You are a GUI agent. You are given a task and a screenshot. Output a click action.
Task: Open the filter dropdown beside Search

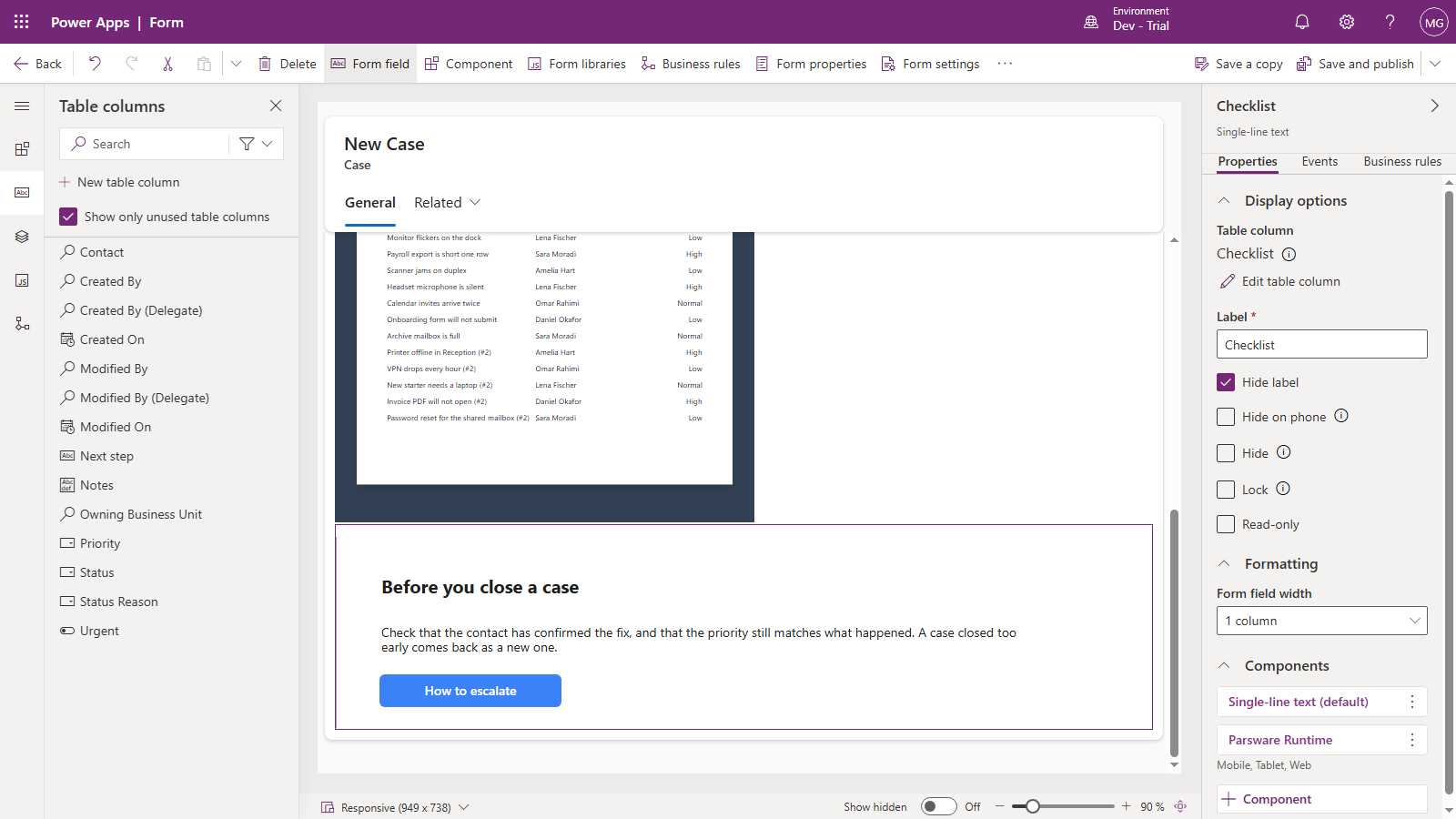257,144
